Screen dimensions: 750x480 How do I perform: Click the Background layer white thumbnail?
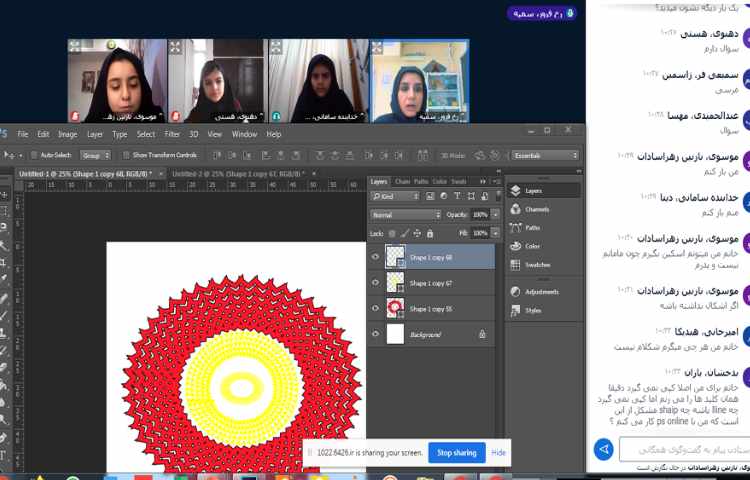pyautogui.click(x=395, y=334)
